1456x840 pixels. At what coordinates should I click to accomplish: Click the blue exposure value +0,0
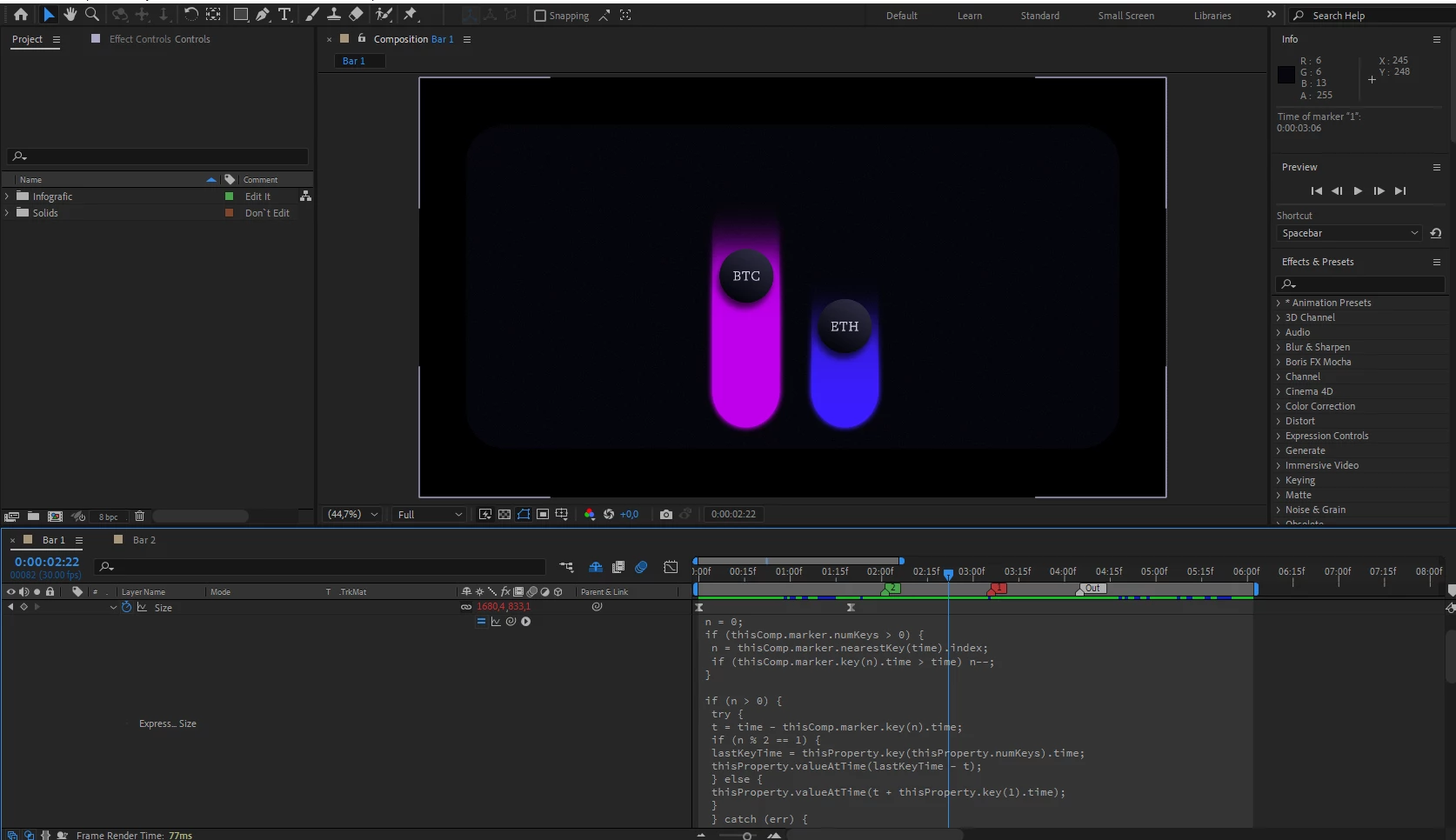629,515
